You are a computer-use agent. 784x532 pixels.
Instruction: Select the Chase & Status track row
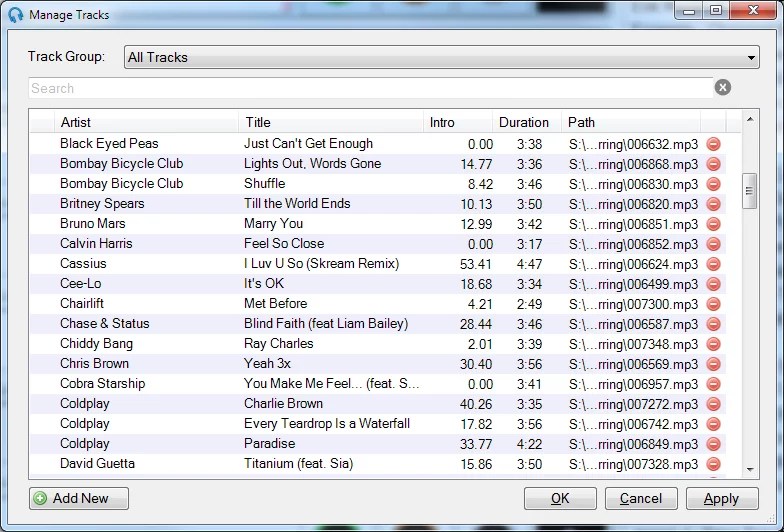pos(300,324)
